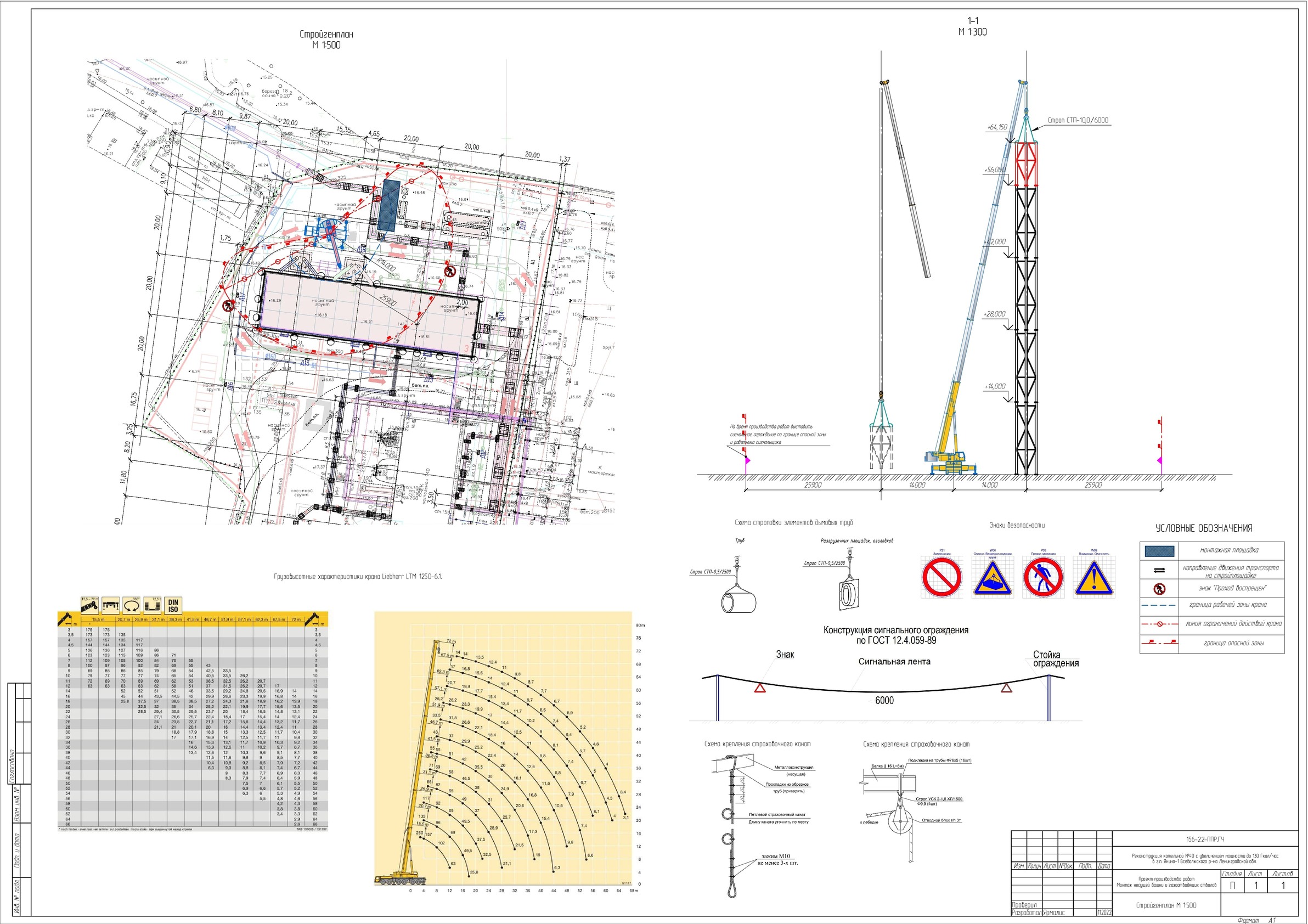Click the P03 pedestrian passage prohibited sign
The width and height of the screenshot is (1308, 924).
click(1043, 577)
